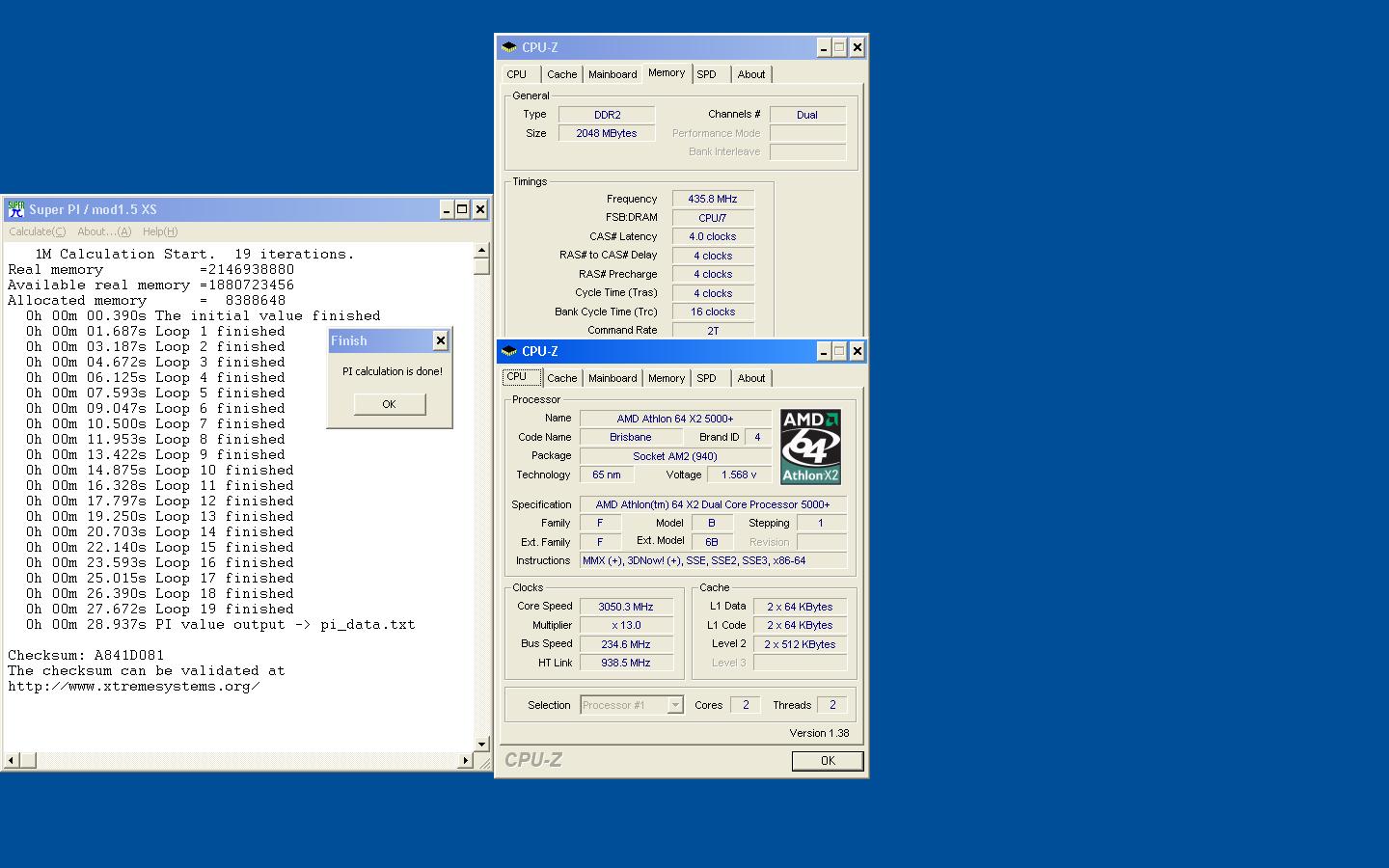This screenshot has width=1389, height=868.
Task: Click the Level 2 cache 2 x 512 KBytes value
Action: [800, 644]
